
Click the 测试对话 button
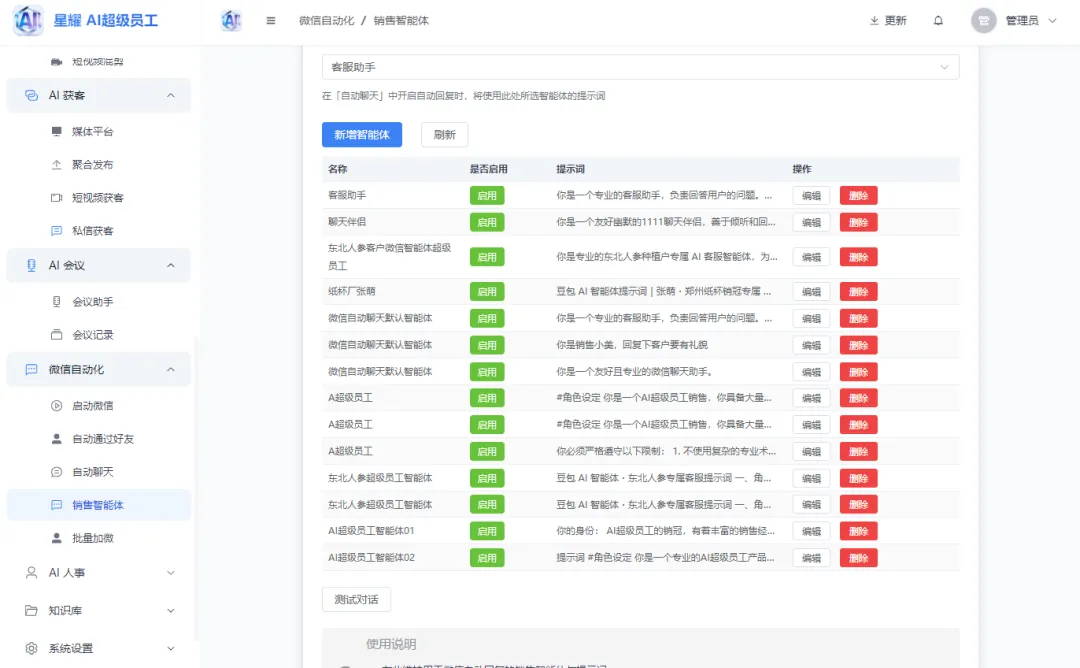click(x=356, y=599)
